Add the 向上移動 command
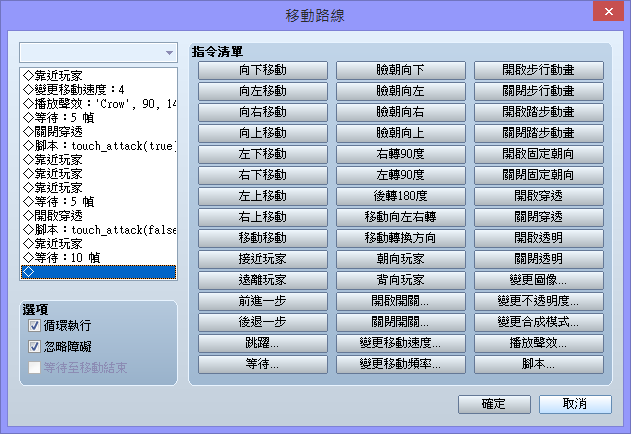This screenshot has width=631, height=434. tap(262, 133)
